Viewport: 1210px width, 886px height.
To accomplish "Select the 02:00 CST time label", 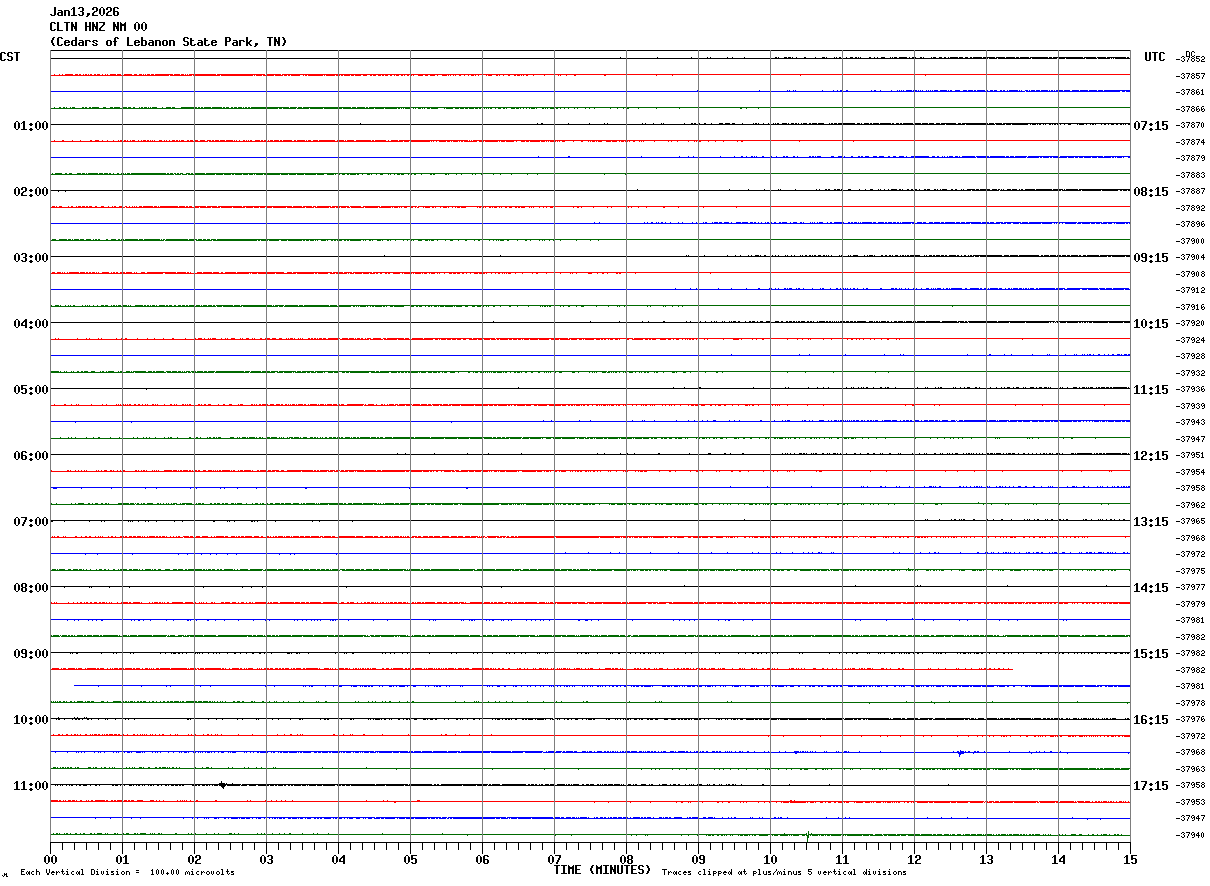I will tap(31, 192).
